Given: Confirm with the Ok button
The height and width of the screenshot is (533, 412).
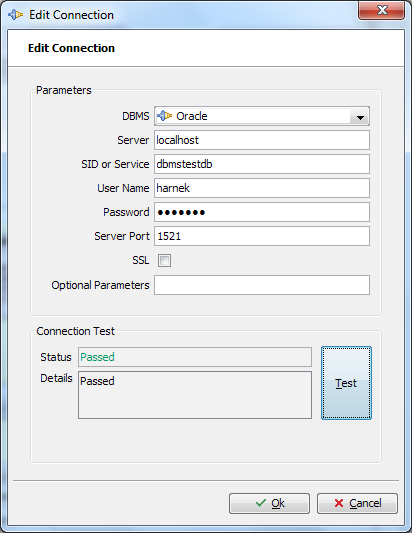Looking at the screenshot, I should (x=269, y=503).
